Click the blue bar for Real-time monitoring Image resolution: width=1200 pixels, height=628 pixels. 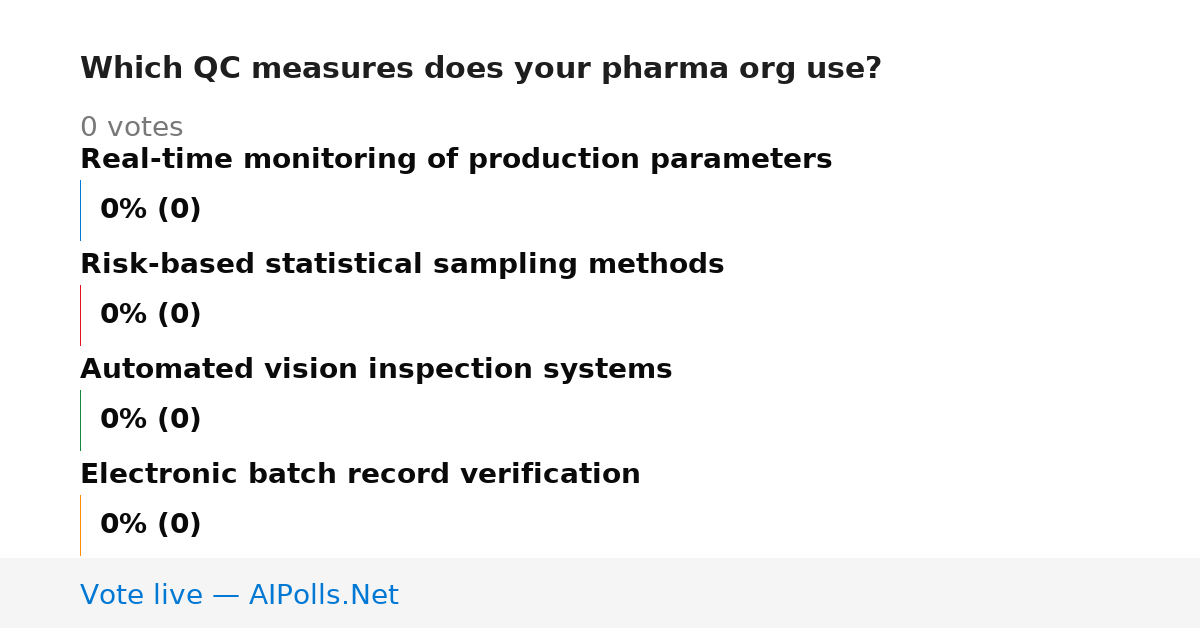pyautogui.click(x=80, y=210)
